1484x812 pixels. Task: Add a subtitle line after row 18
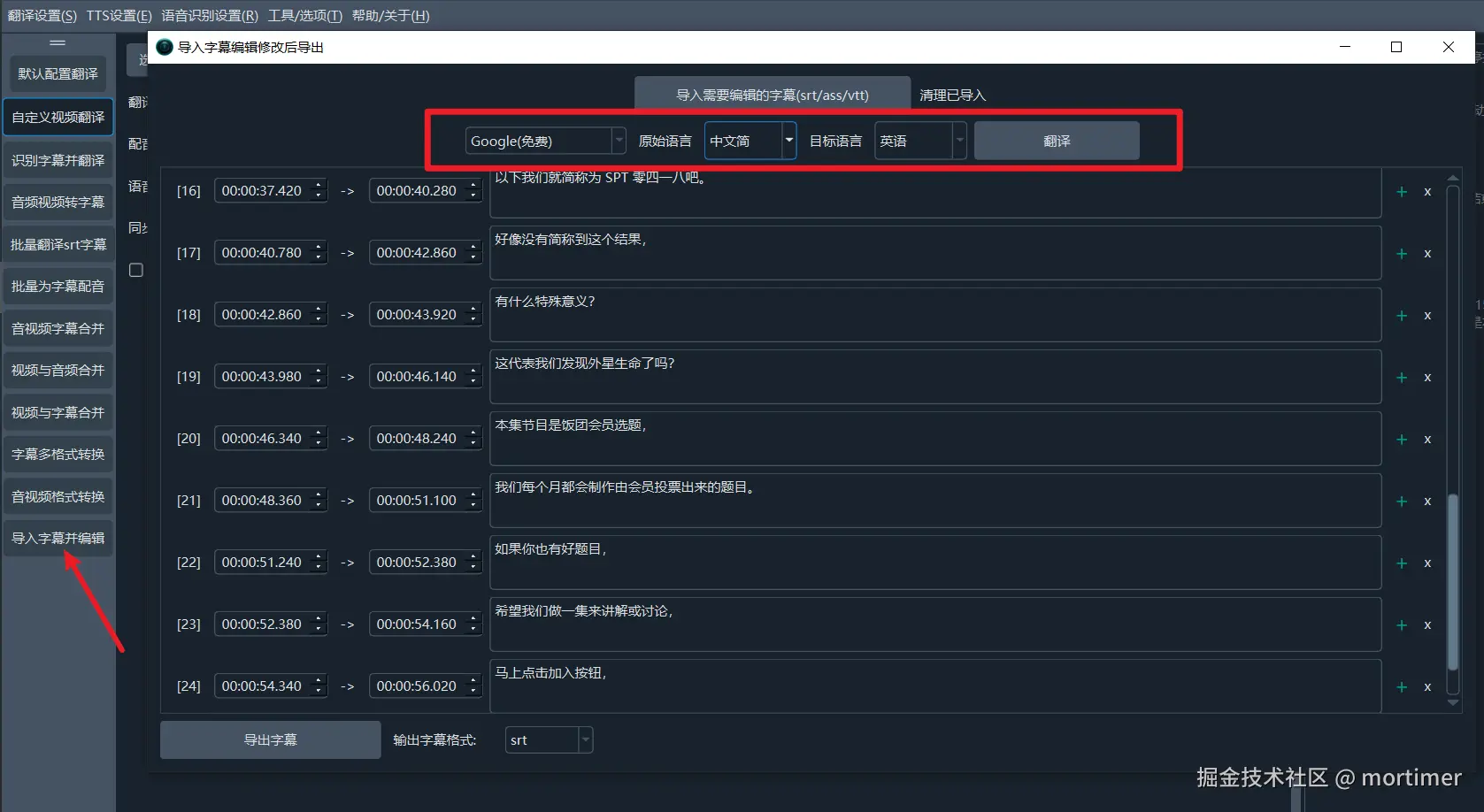[1401, 316]
